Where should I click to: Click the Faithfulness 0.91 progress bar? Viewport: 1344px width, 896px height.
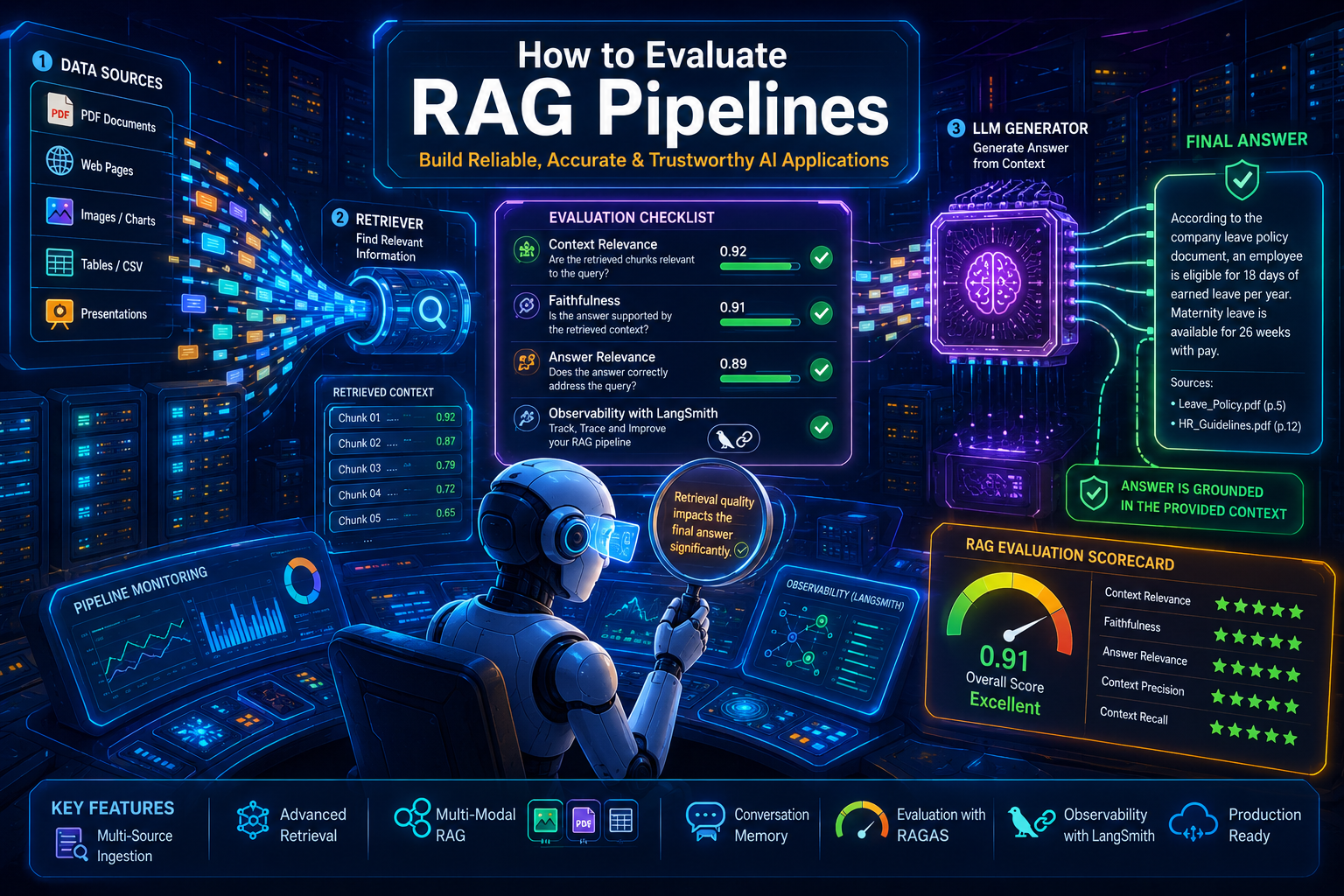759,322
